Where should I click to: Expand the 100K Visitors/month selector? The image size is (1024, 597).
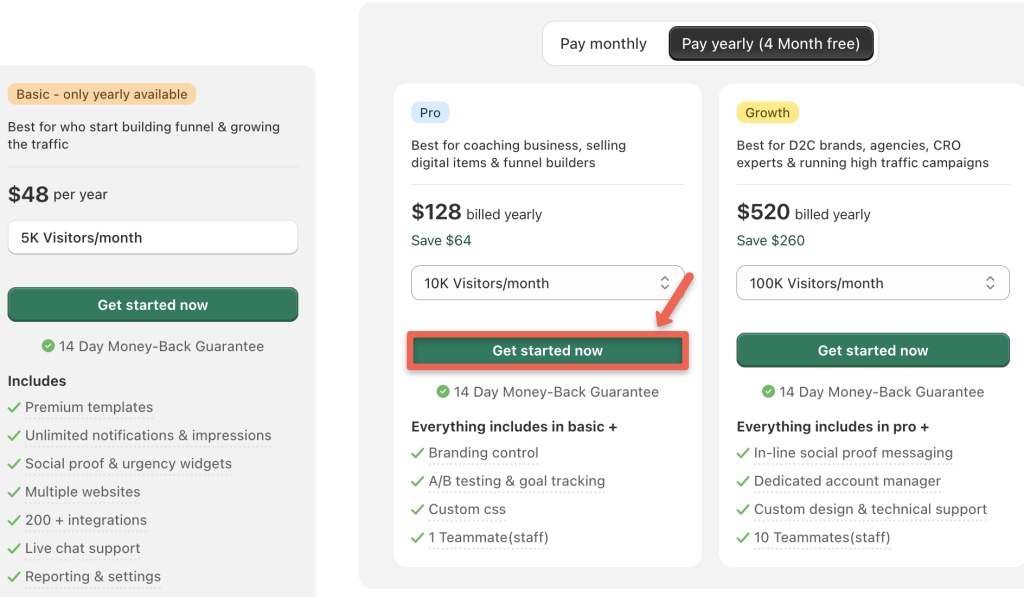coord(872,283)
